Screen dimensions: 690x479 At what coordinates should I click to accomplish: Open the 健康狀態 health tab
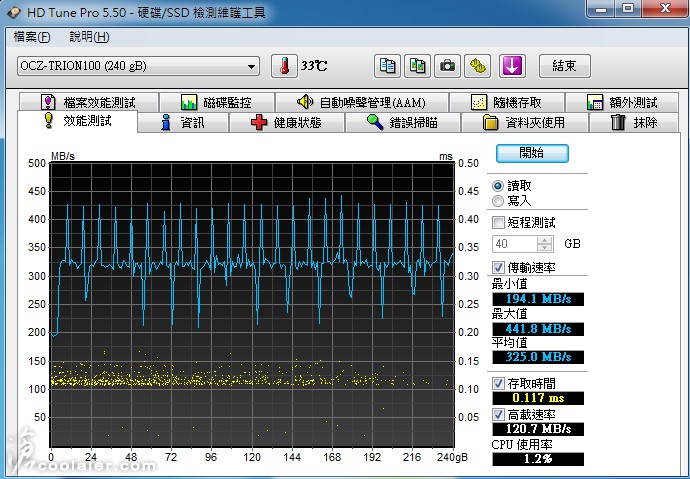[x=286, y=122]
